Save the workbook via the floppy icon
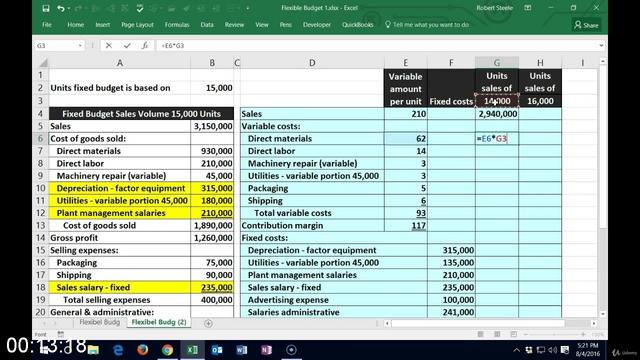Screen dimensions: 640x360 (x=46, y=8)
